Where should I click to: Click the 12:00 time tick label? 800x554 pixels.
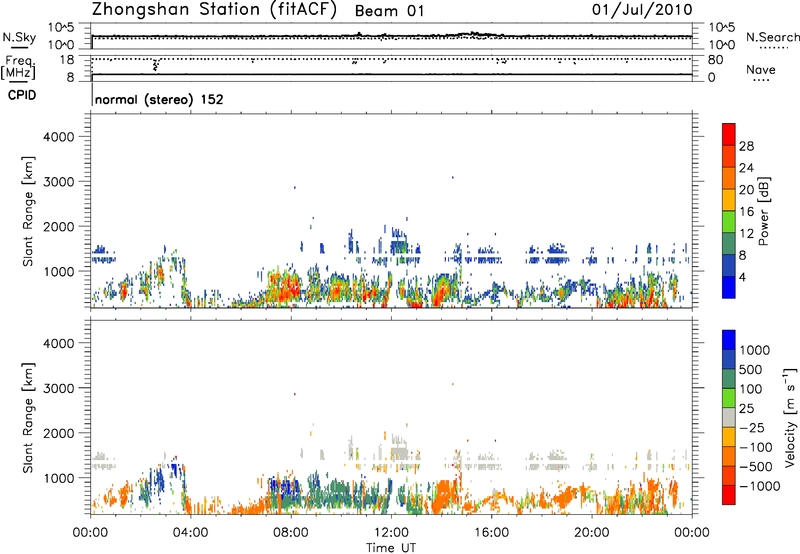point(391,533)
